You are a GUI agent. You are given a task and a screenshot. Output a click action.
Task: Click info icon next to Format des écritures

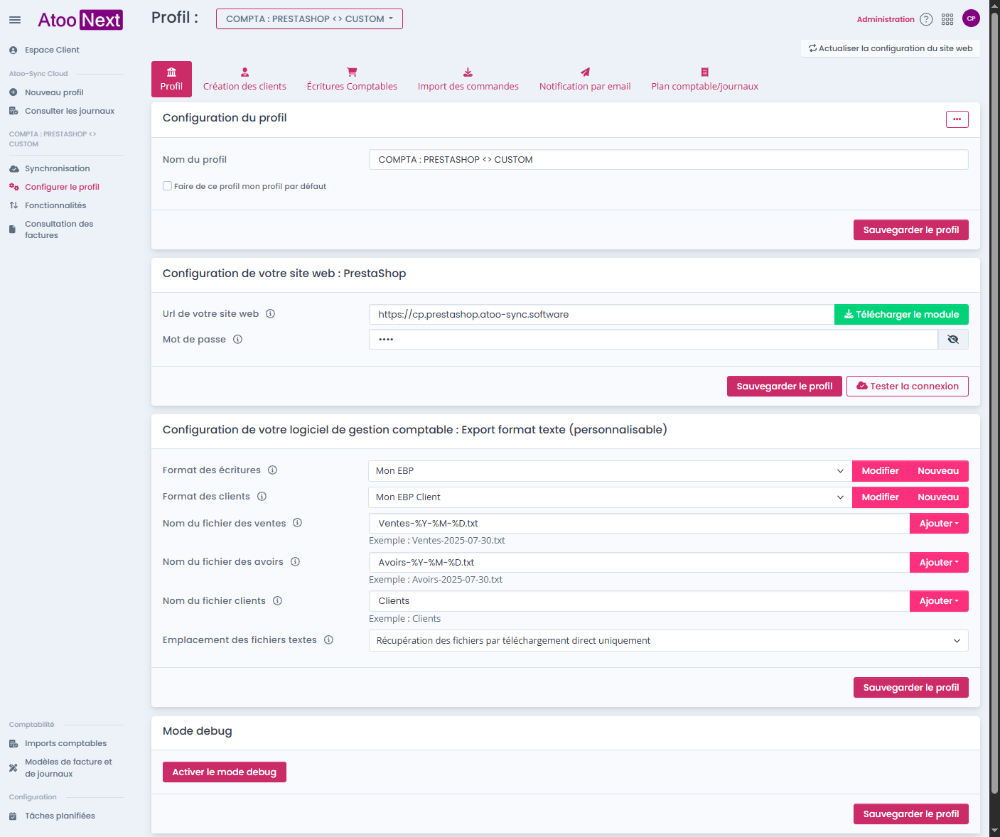272,470
